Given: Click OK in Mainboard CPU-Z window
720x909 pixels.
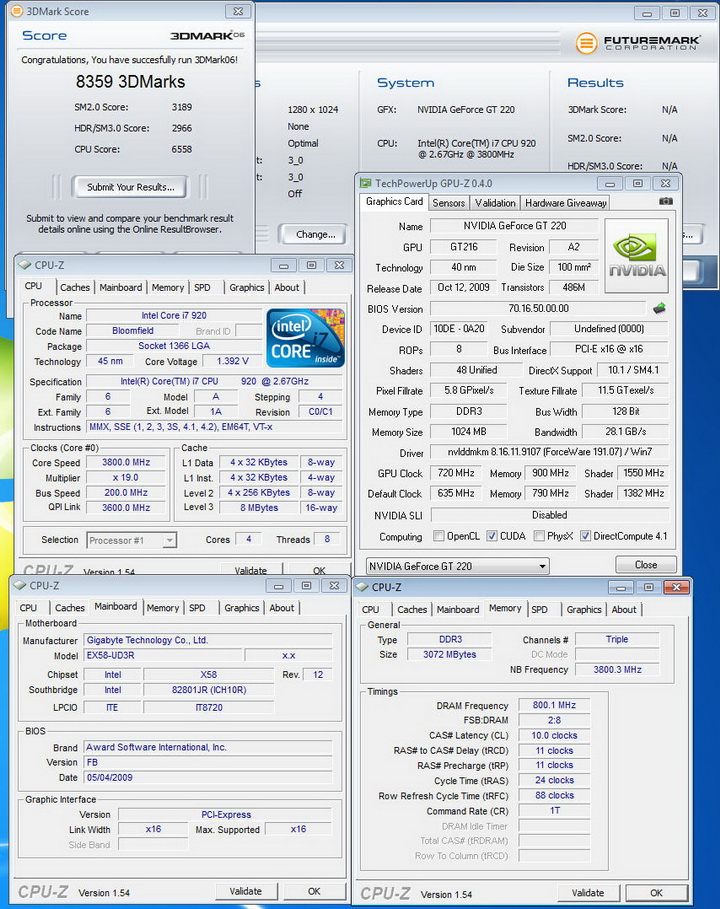Looking at the screenshot, I should [314, 891].
